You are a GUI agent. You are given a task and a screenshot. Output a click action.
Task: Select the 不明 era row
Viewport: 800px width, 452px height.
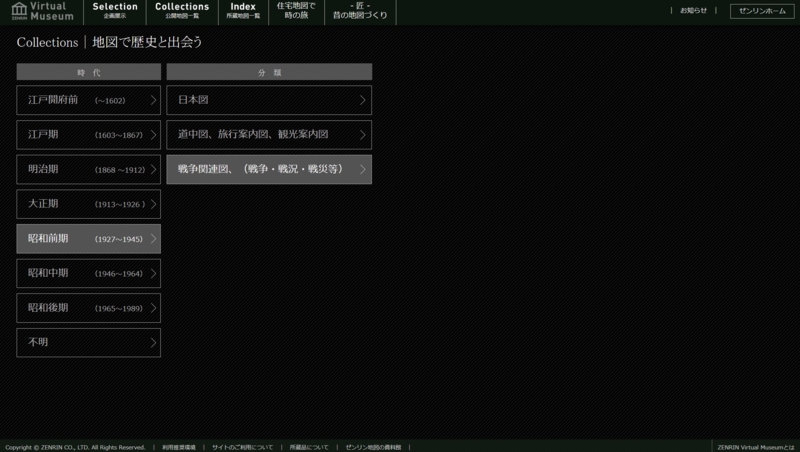[x=88, y=342]
